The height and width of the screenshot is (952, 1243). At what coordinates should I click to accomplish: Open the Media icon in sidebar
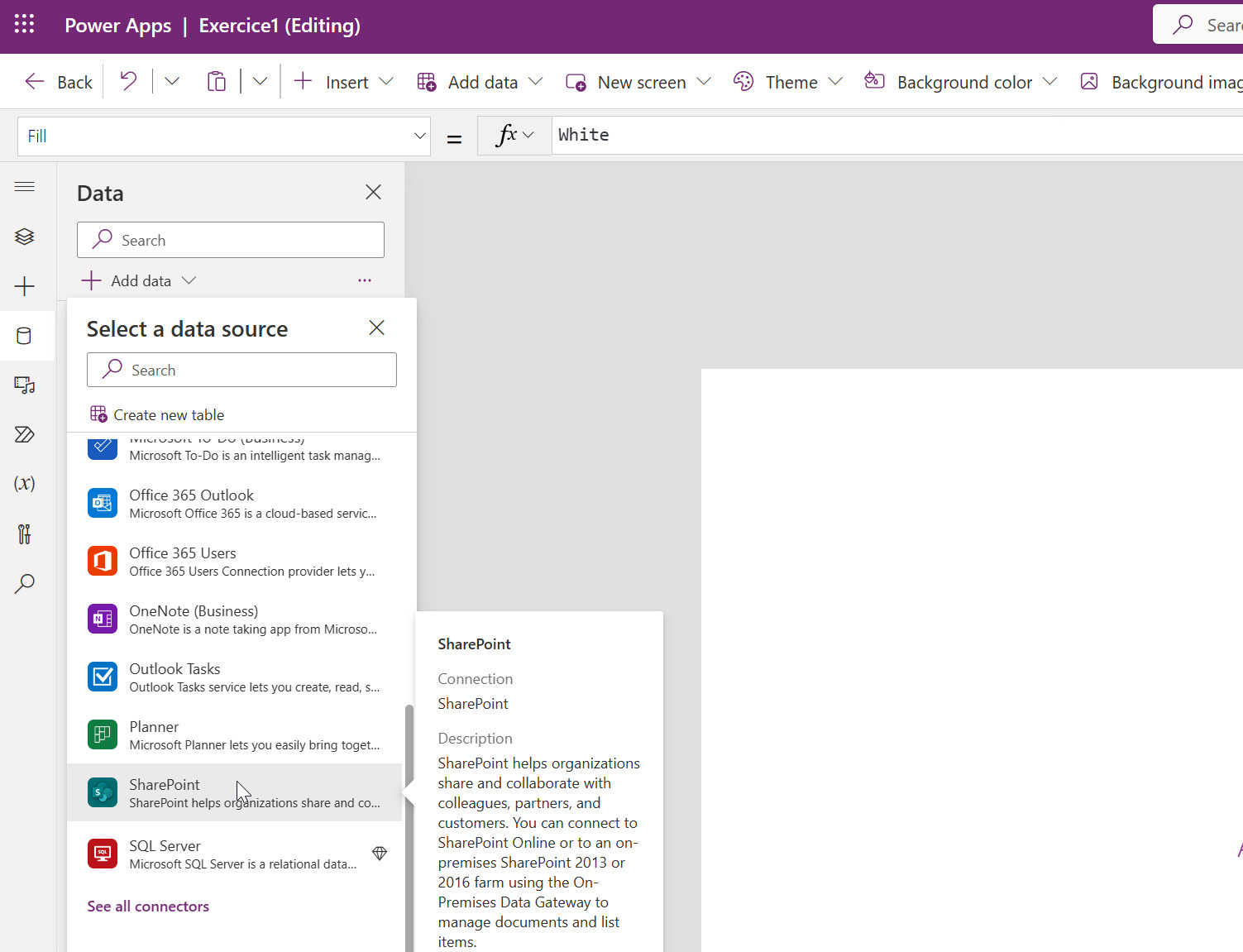pyautogui.click(x=25, y=385)
